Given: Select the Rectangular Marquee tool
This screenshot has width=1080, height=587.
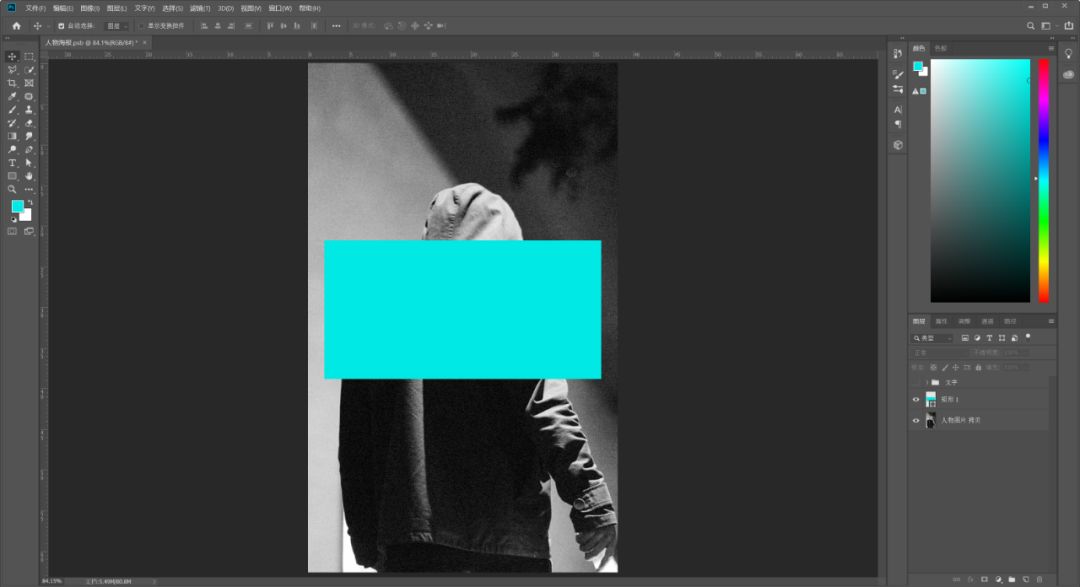Looking at the screenshot, I should (x=29, y=56).
